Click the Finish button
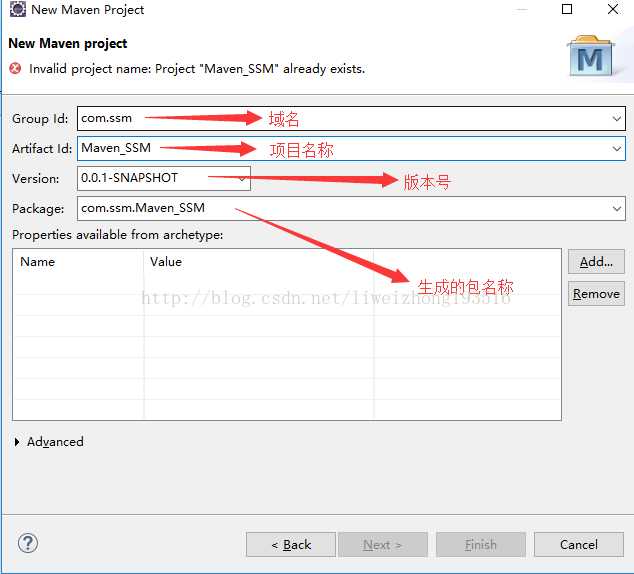Image resolution: width=634 pixels, height=574 pixels. click(x=480, y=544)
